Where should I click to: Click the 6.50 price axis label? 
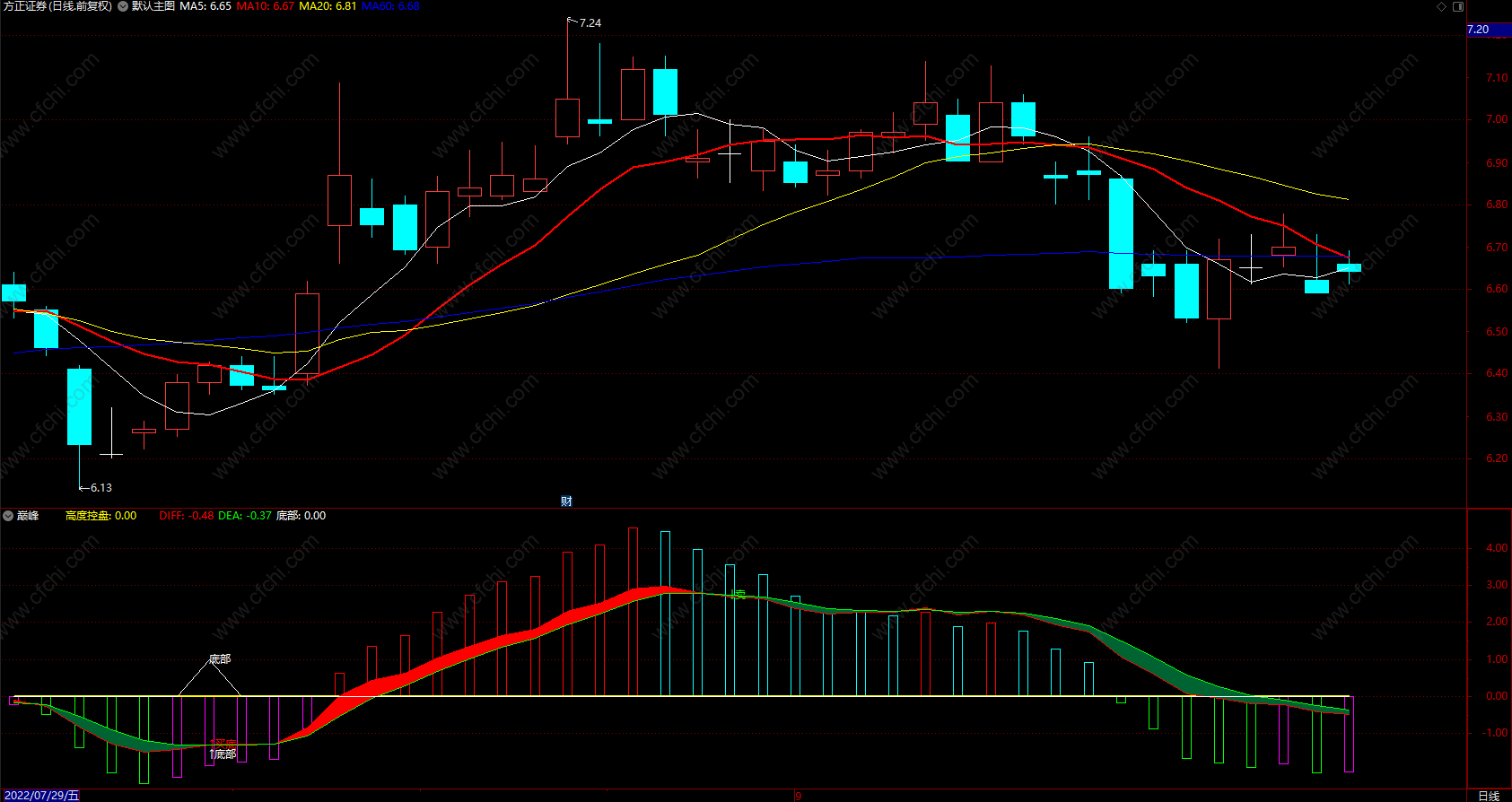point(1497,332)
